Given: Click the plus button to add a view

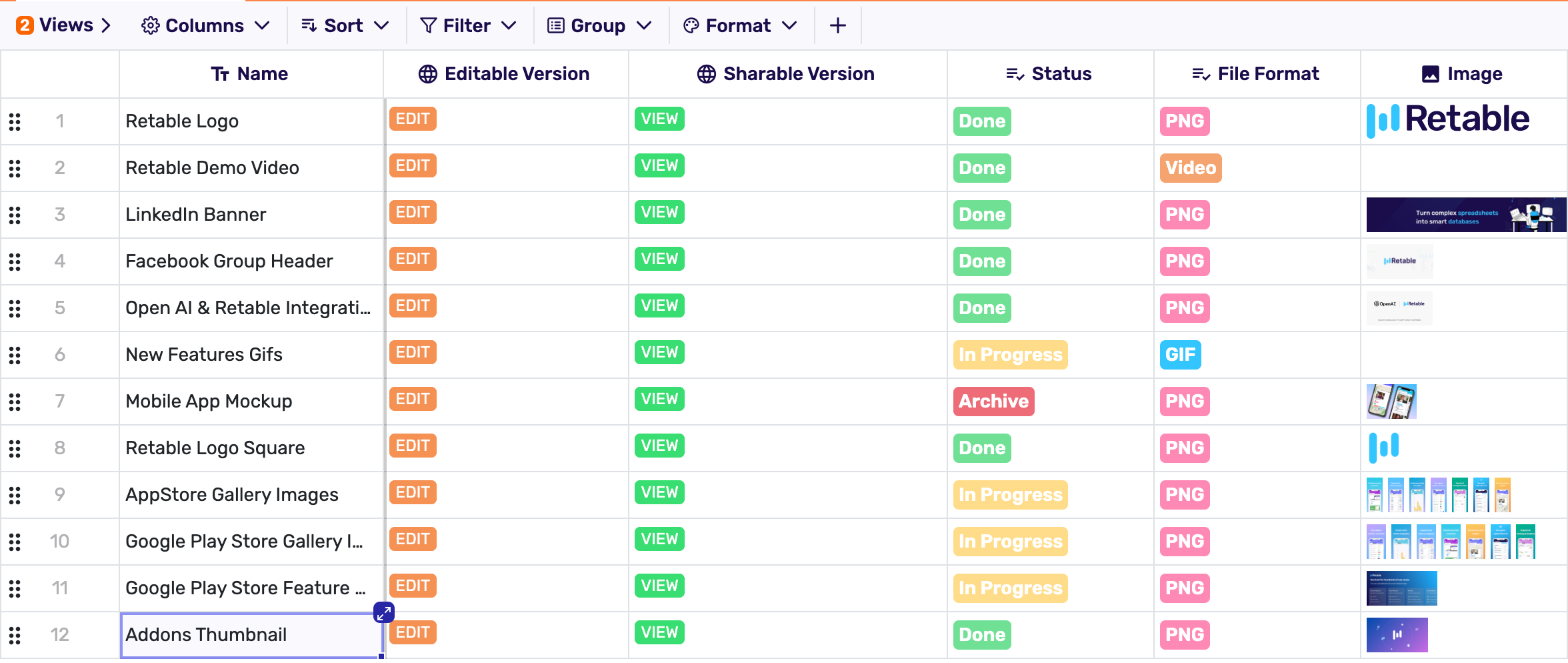Looking at the screenshot, I should (837, 25).
